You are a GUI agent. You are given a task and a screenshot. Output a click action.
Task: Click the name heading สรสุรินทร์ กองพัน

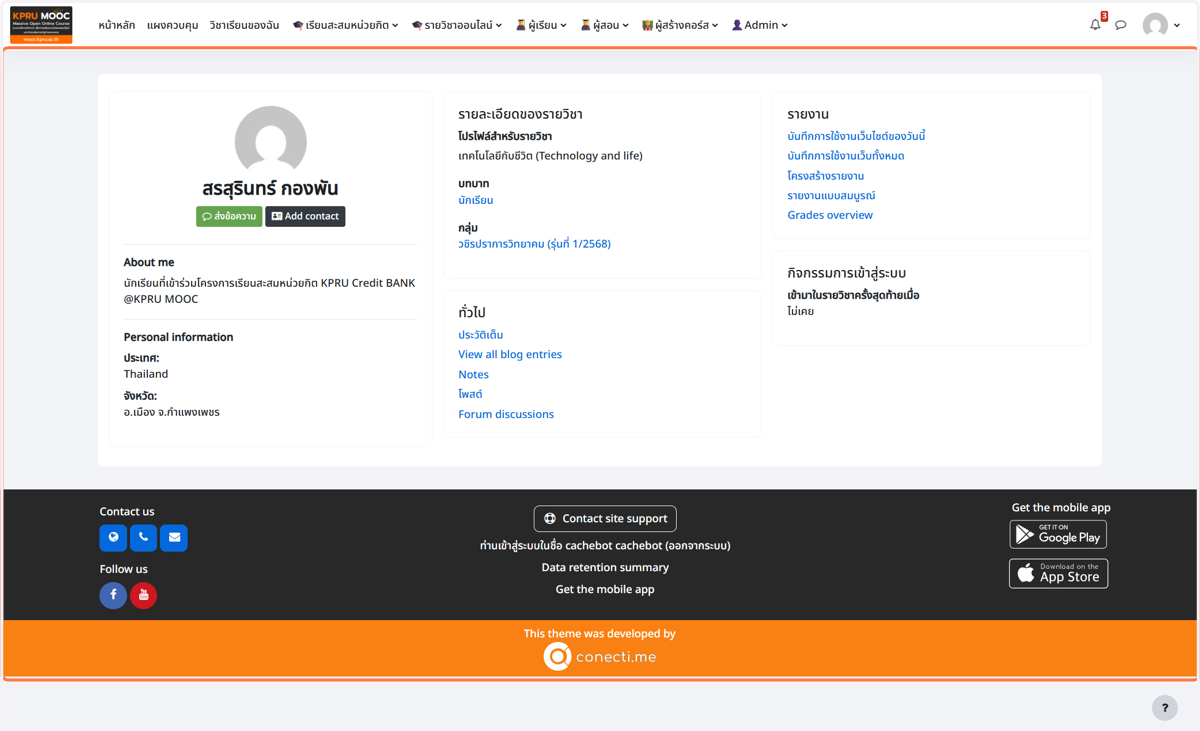click(270, 188)
